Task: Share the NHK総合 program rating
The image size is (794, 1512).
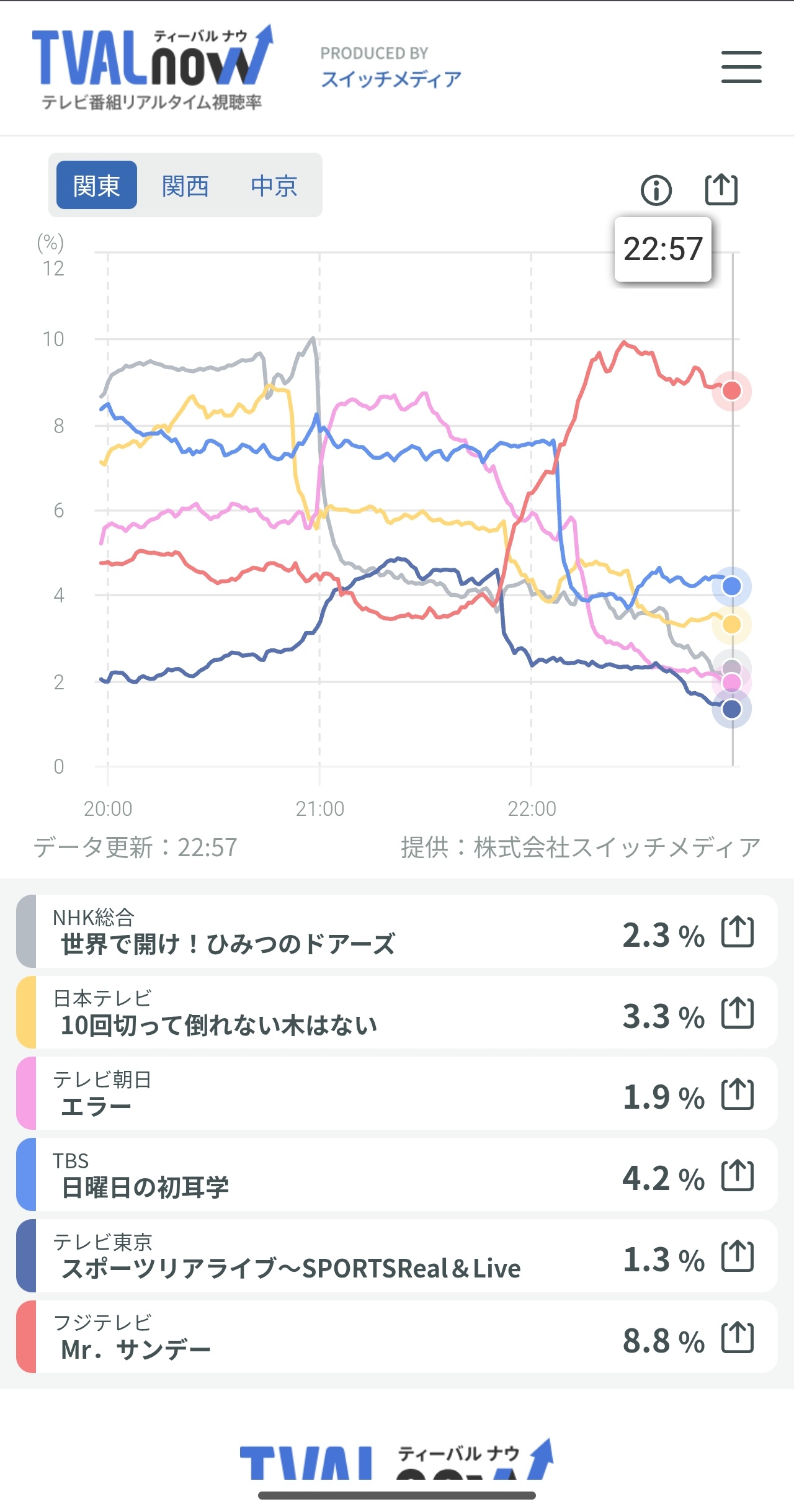Action: click(738, 932)
